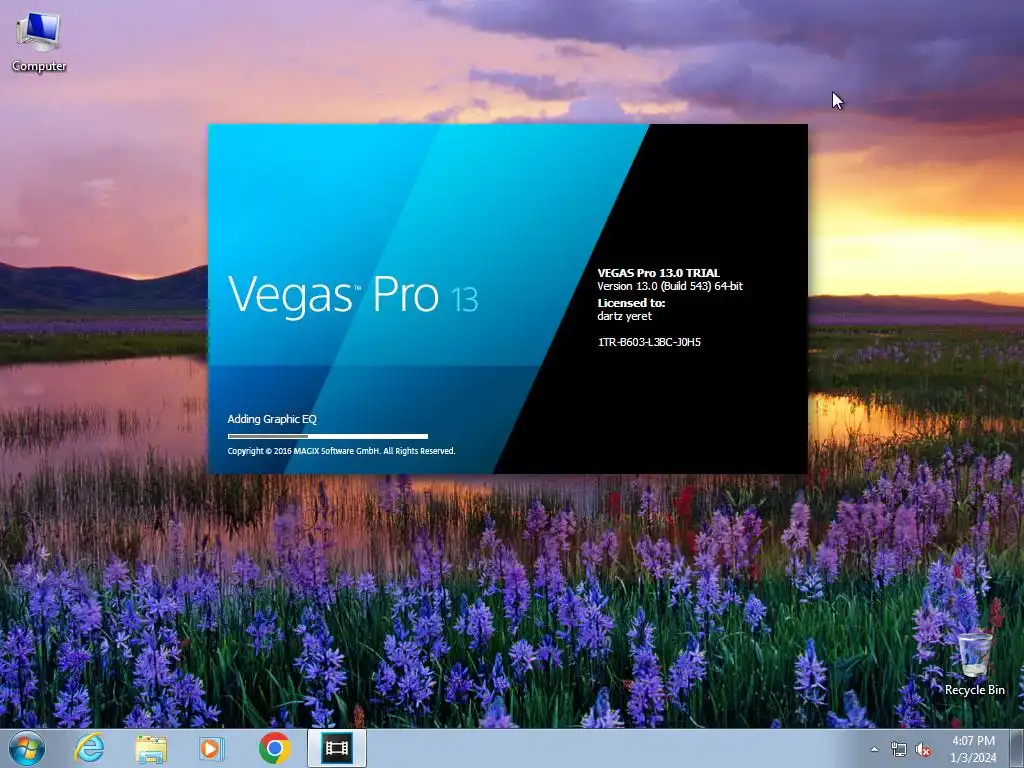Click the licensee name 'dartz yeret'

(624, 316)
